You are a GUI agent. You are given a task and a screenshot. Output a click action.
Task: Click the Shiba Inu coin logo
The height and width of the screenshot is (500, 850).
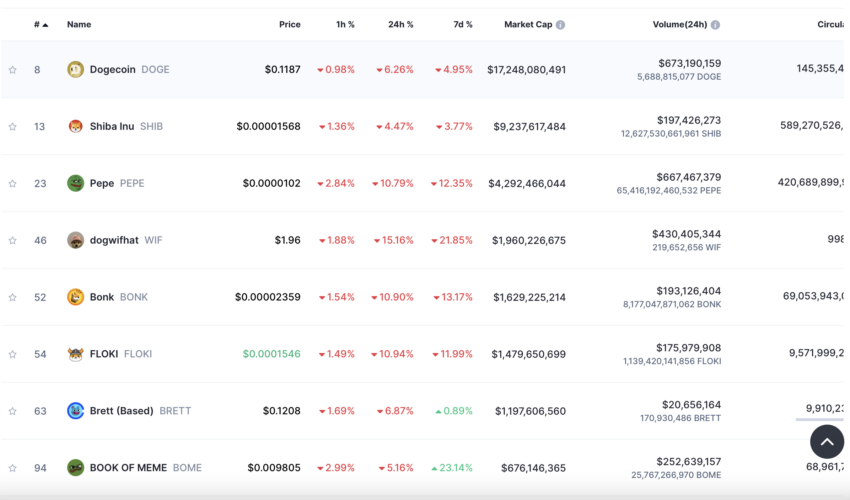pyautogui.click(x=75, y=126)
